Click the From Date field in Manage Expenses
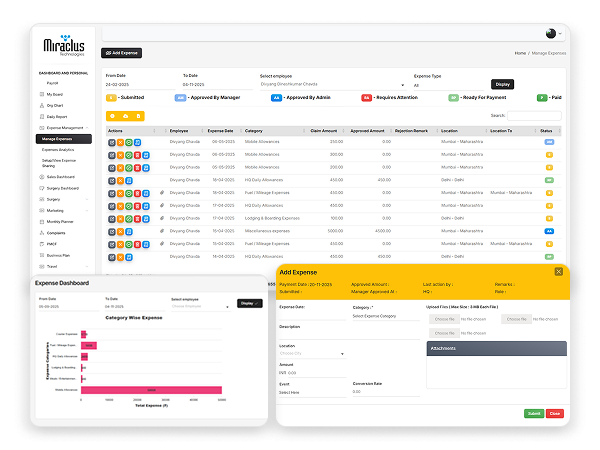The width and height of the screenshot is (600, 450). tap(140, 85)
